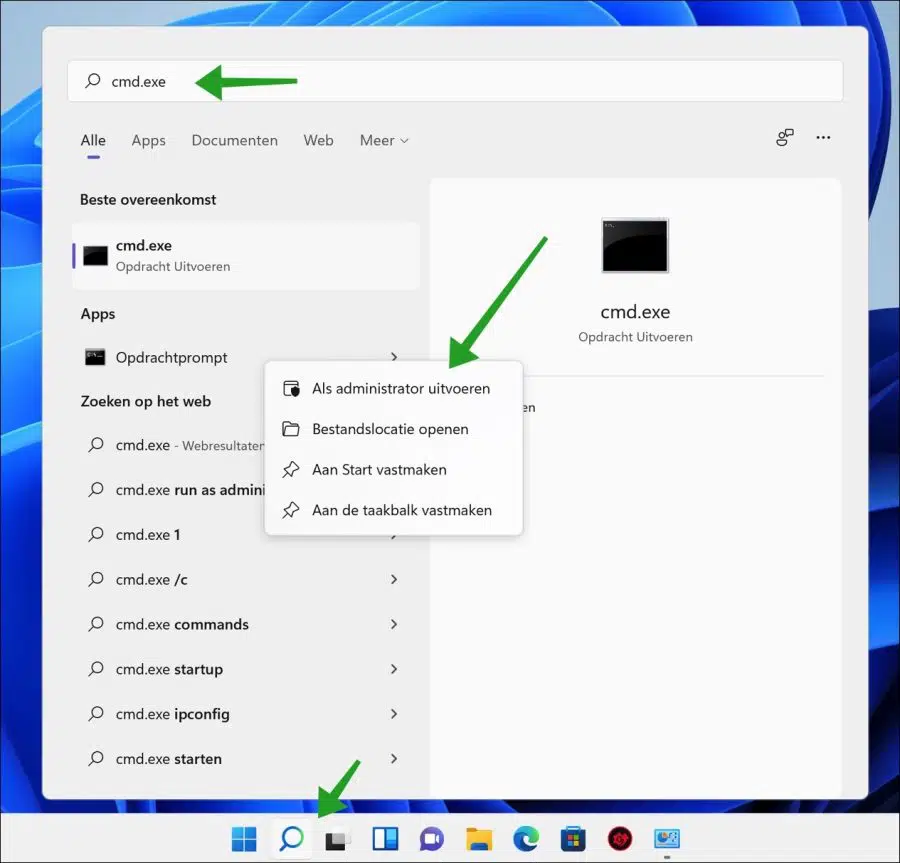Expand the Meer dropdown
The image size is (900, 863).
(x=384, y=141)
